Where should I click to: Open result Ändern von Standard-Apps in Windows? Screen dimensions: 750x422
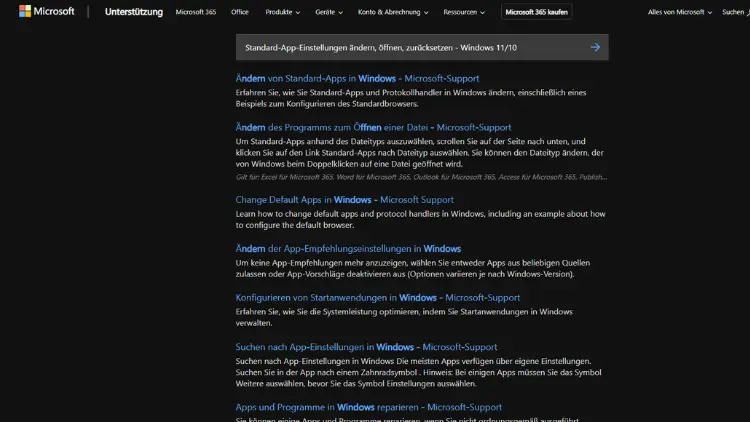357,78
